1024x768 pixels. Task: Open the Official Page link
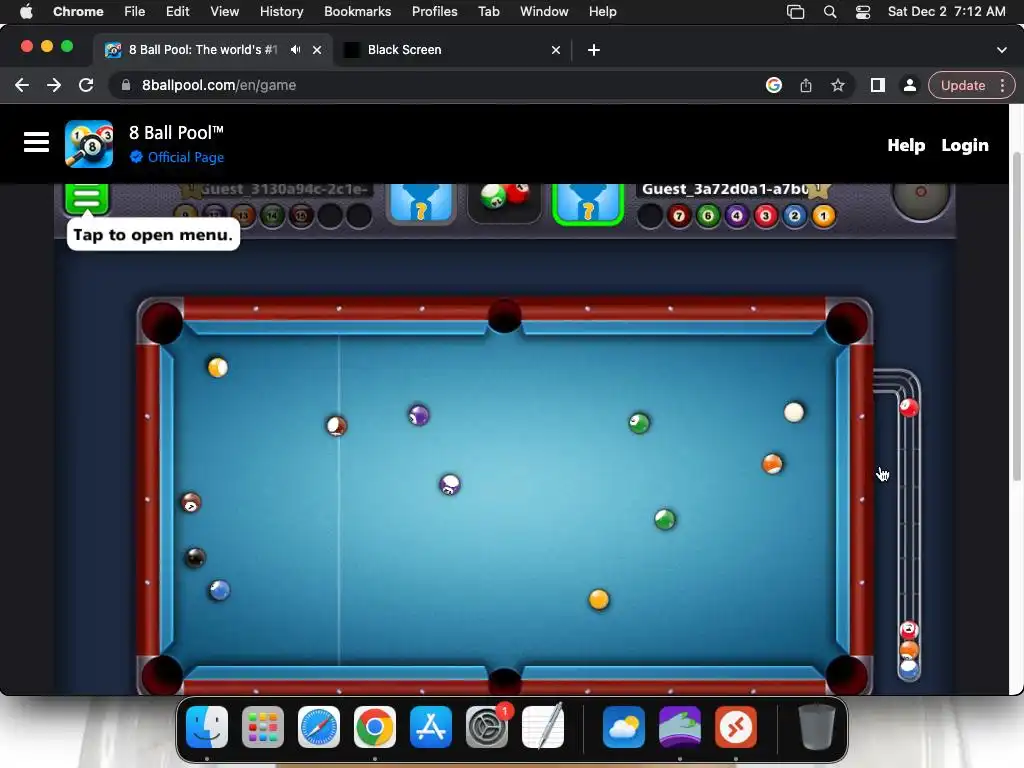point(177,157)
